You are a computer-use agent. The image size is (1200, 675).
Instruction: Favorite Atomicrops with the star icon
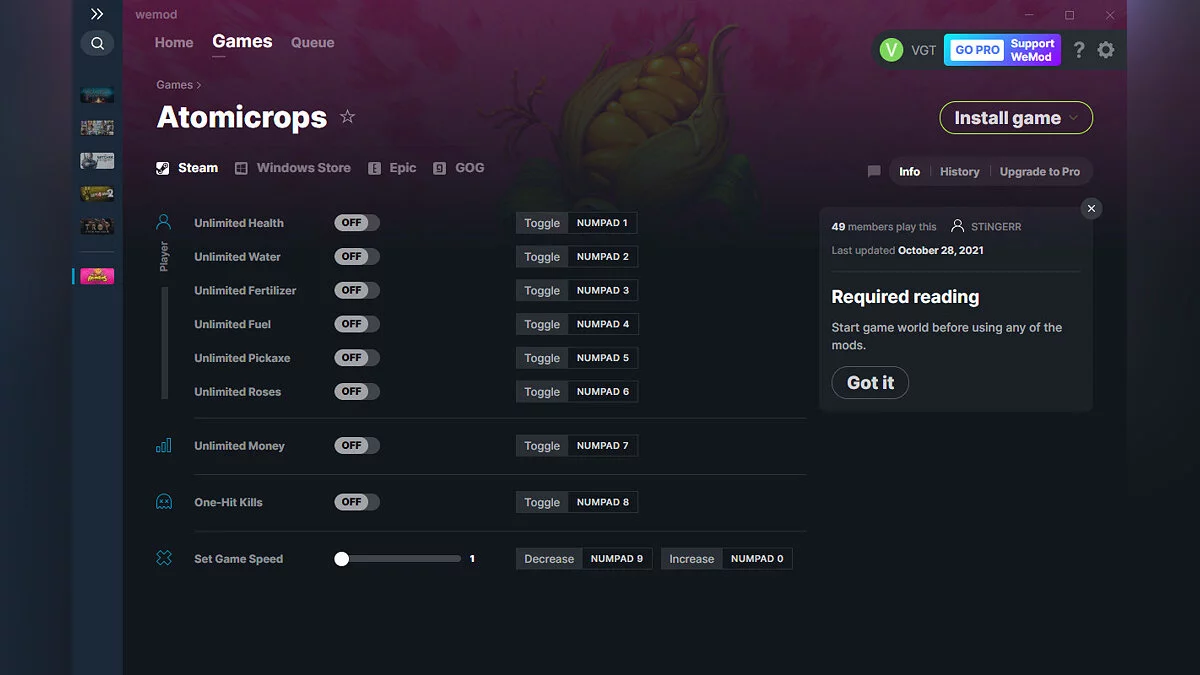[x=347, y=117]
